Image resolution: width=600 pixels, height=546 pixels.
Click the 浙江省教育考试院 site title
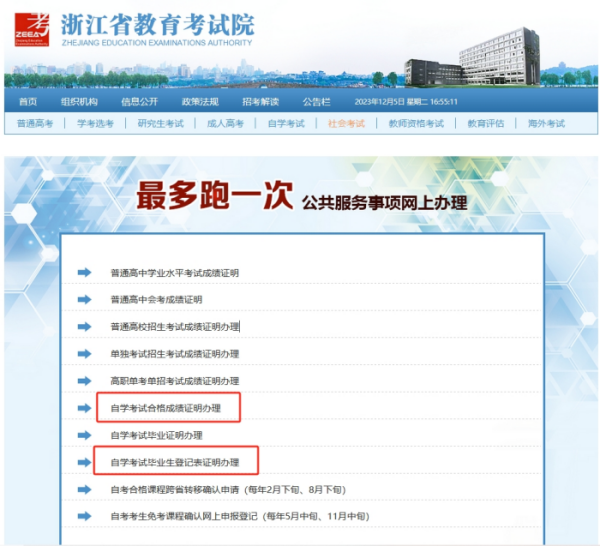158,25
